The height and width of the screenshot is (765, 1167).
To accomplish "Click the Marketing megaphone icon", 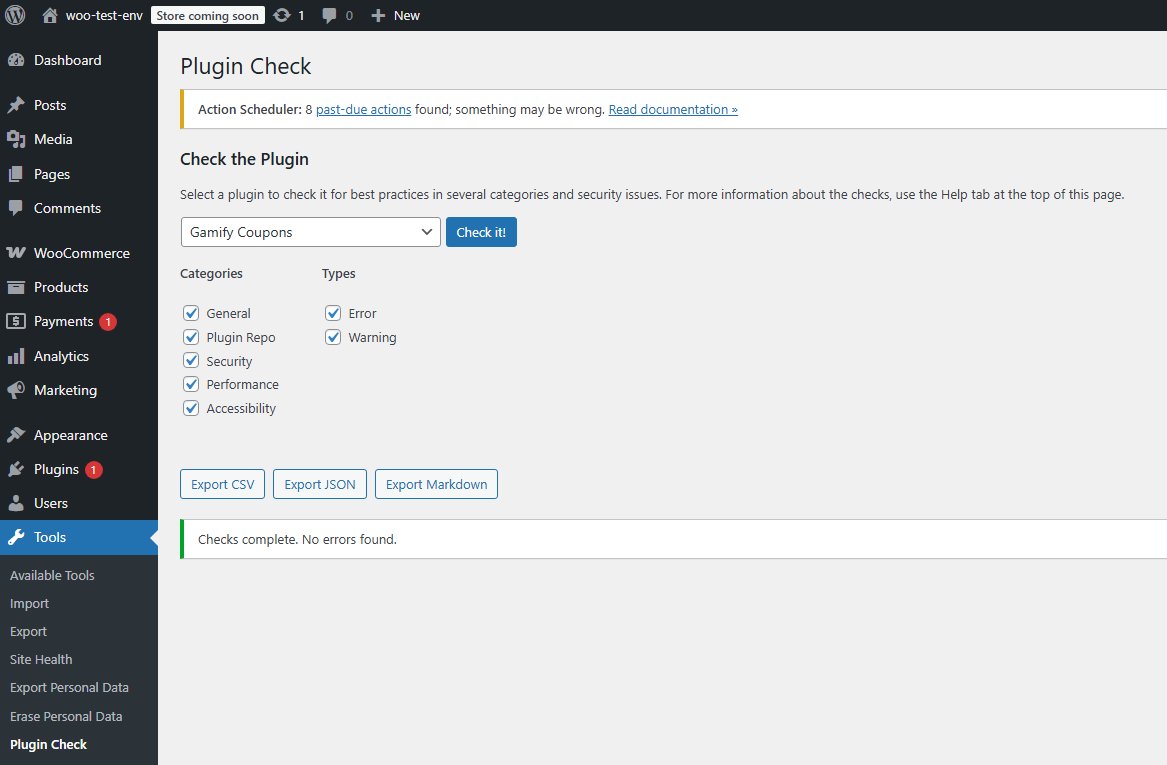I will [x=16, y=390].
